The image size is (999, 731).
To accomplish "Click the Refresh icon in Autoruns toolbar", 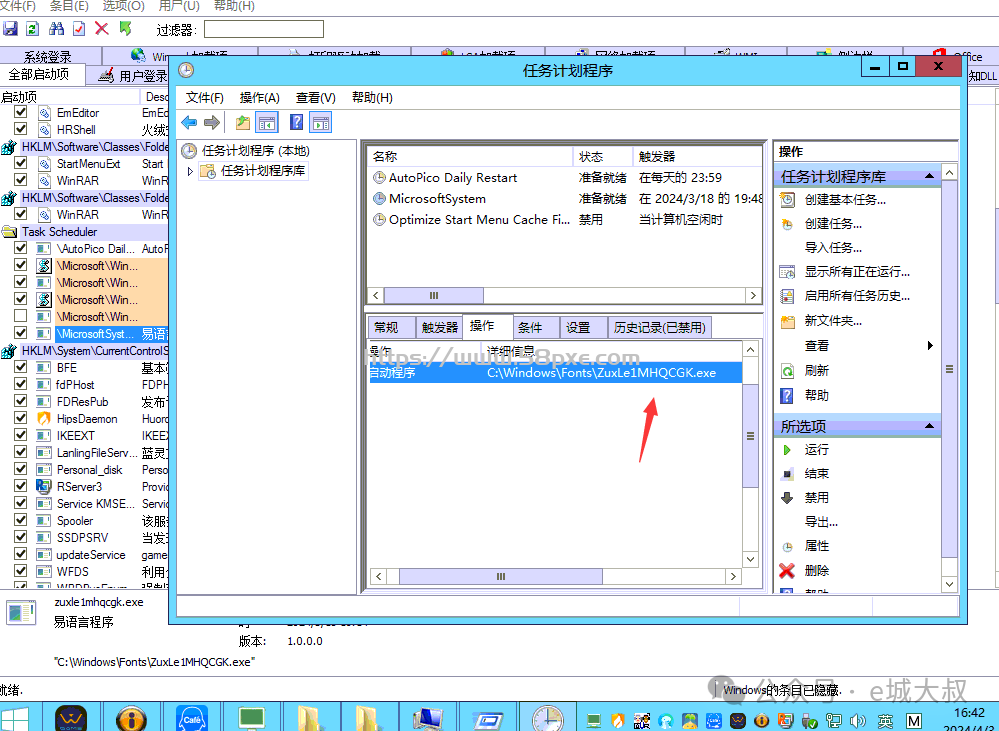I will pos(32,29).
